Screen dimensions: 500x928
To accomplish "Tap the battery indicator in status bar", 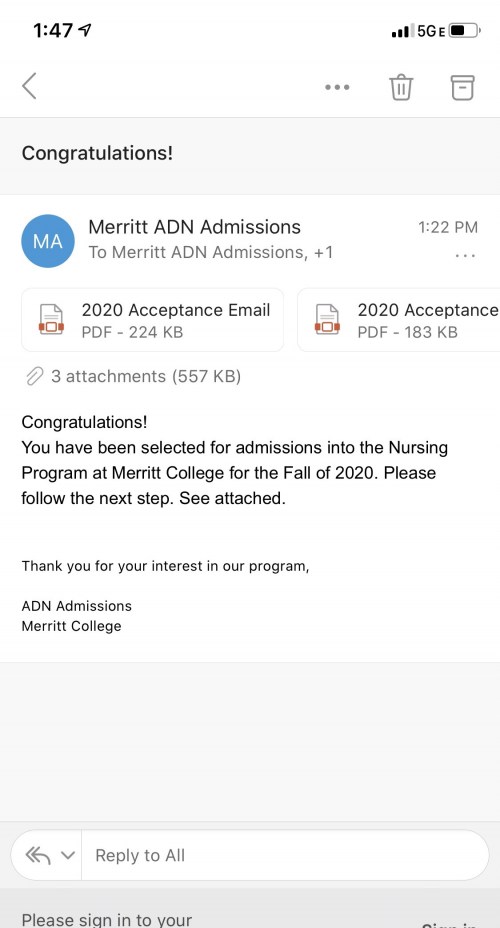I will (464, 31).
